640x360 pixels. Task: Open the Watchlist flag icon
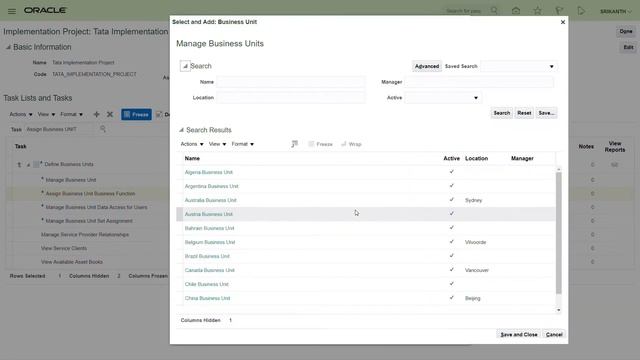coord(559,11)
